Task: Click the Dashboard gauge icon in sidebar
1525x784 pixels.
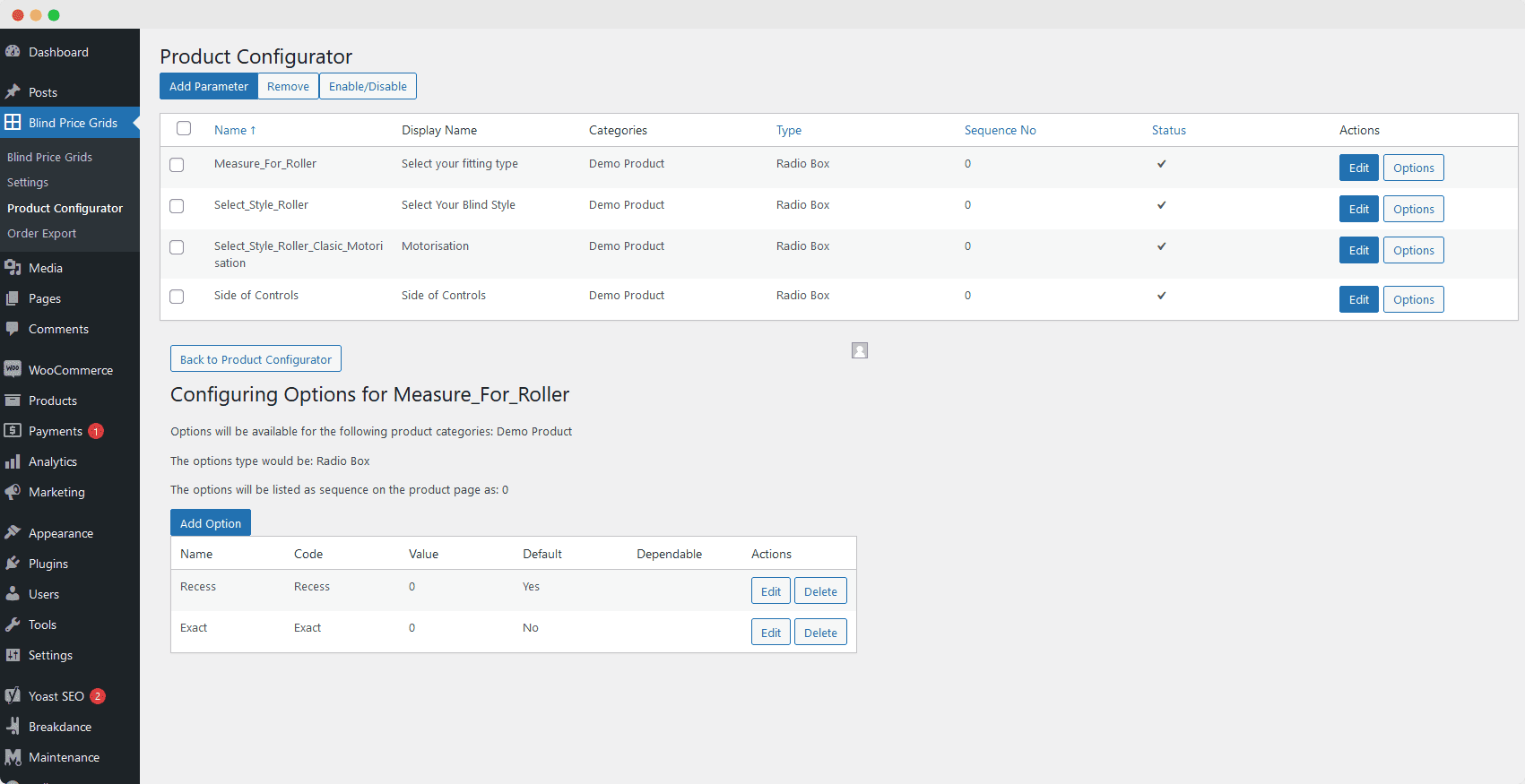Action: [13, 52]
